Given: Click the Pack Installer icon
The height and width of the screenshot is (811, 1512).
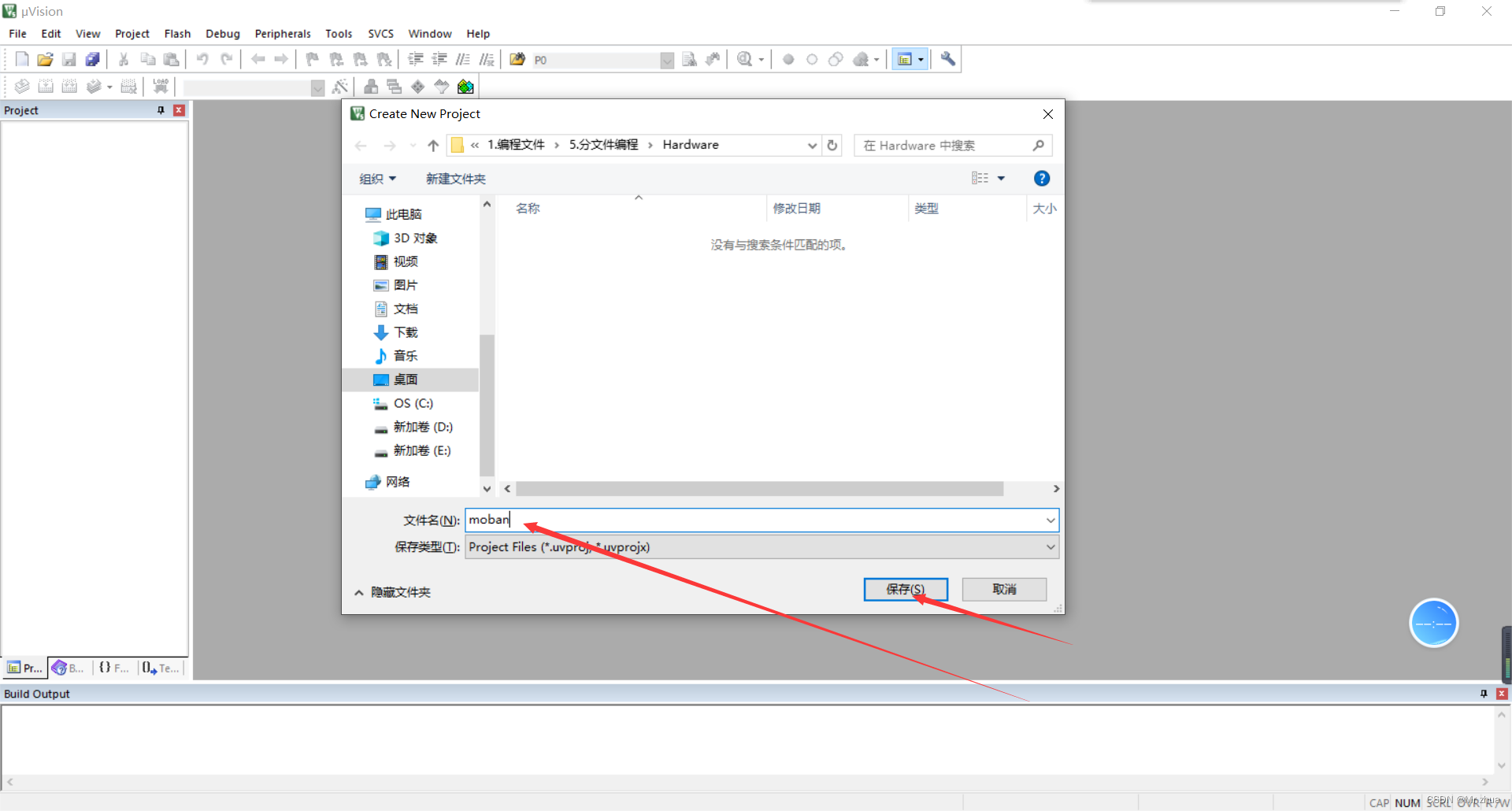Looking at the screenshot, I should [x=465, y=87].
